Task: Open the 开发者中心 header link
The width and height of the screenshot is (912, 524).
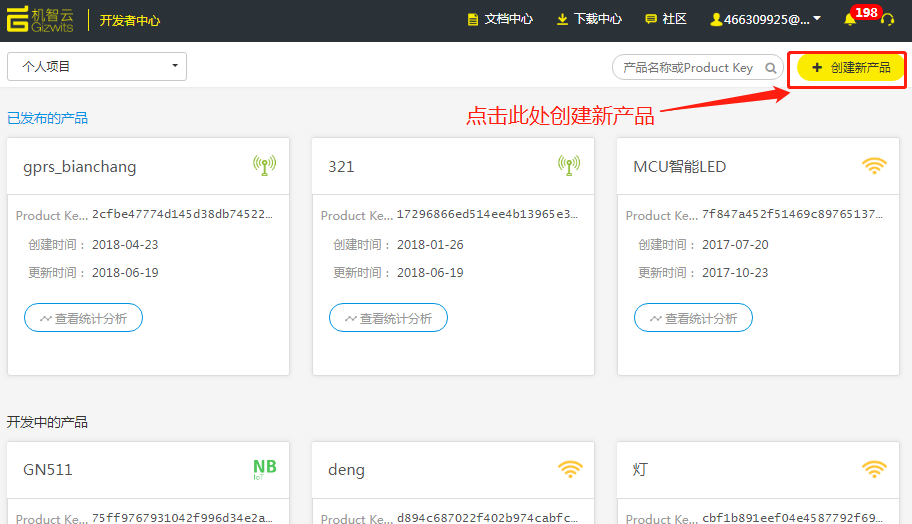Action: 129,20
